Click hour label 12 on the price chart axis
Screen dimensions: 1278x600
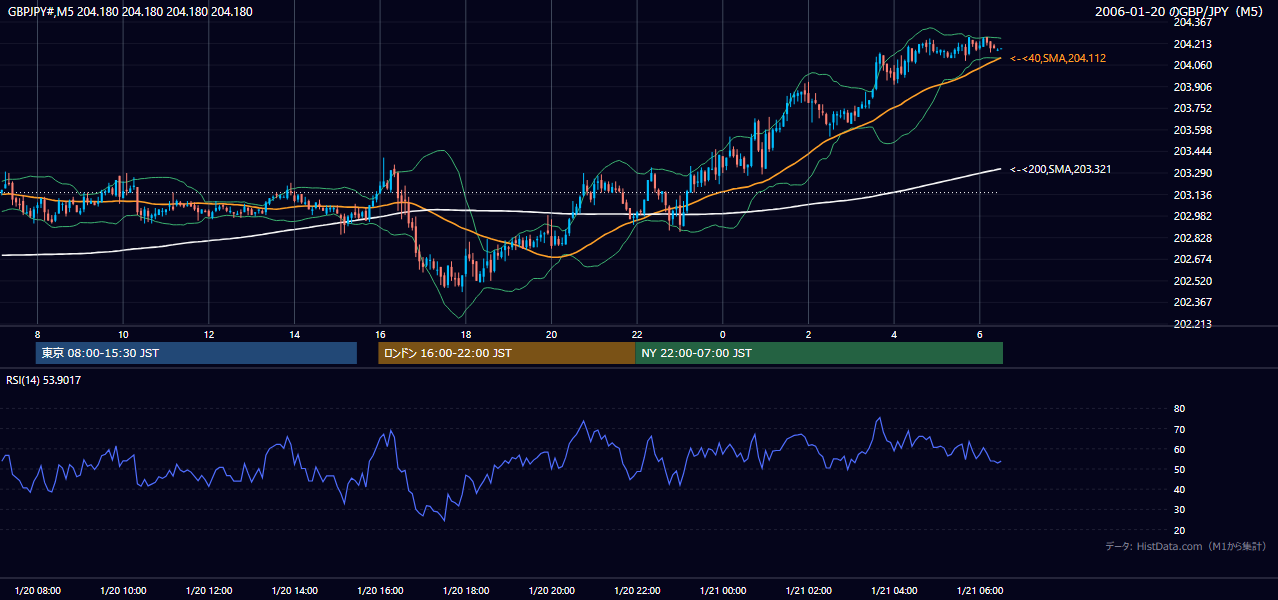click(208, 334)
